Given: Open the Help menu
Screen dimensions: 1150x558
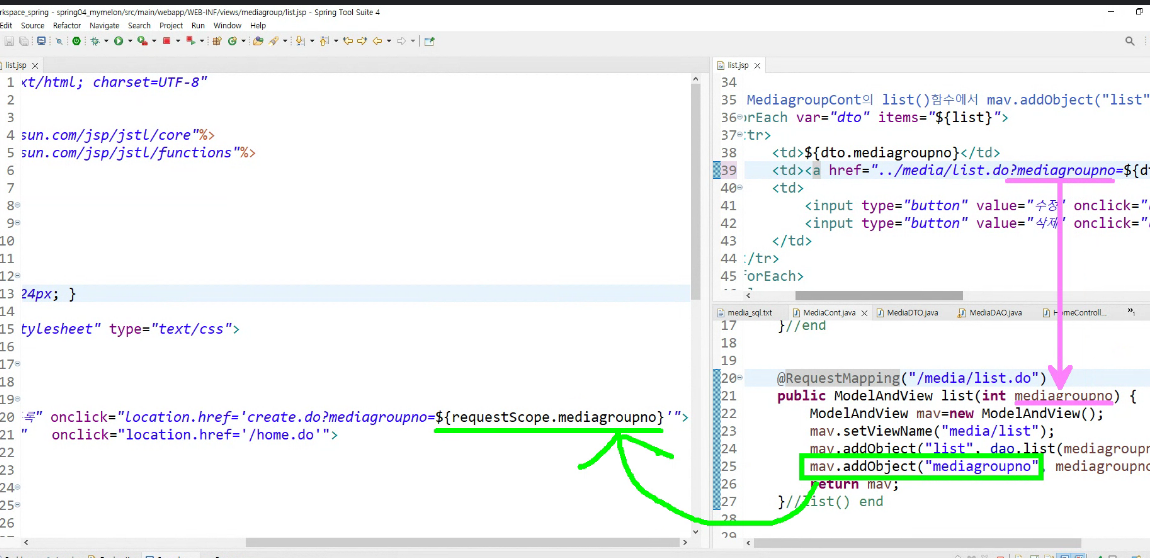Looking at the screenshot, I should 258,25.
